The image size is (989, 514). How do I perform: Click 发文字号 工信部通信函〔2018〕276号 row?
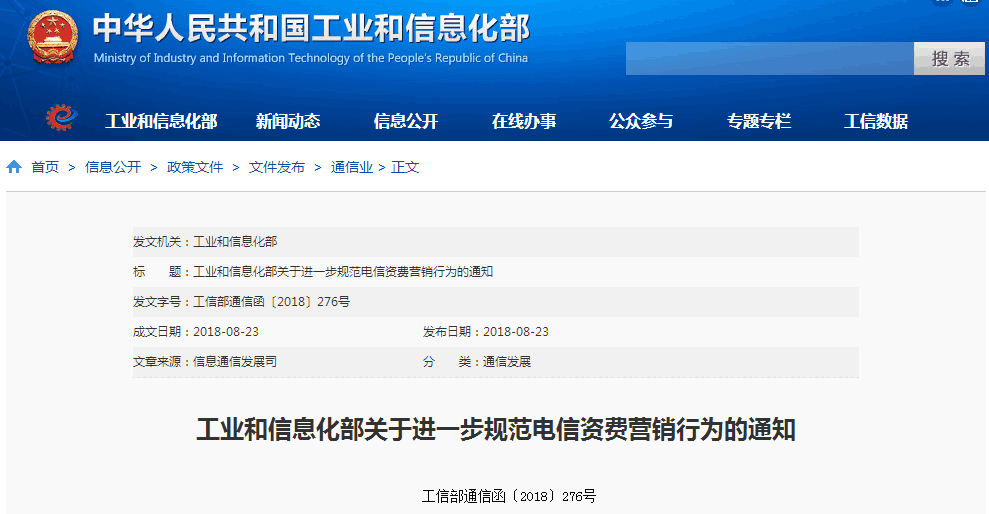tap(495, 301)
